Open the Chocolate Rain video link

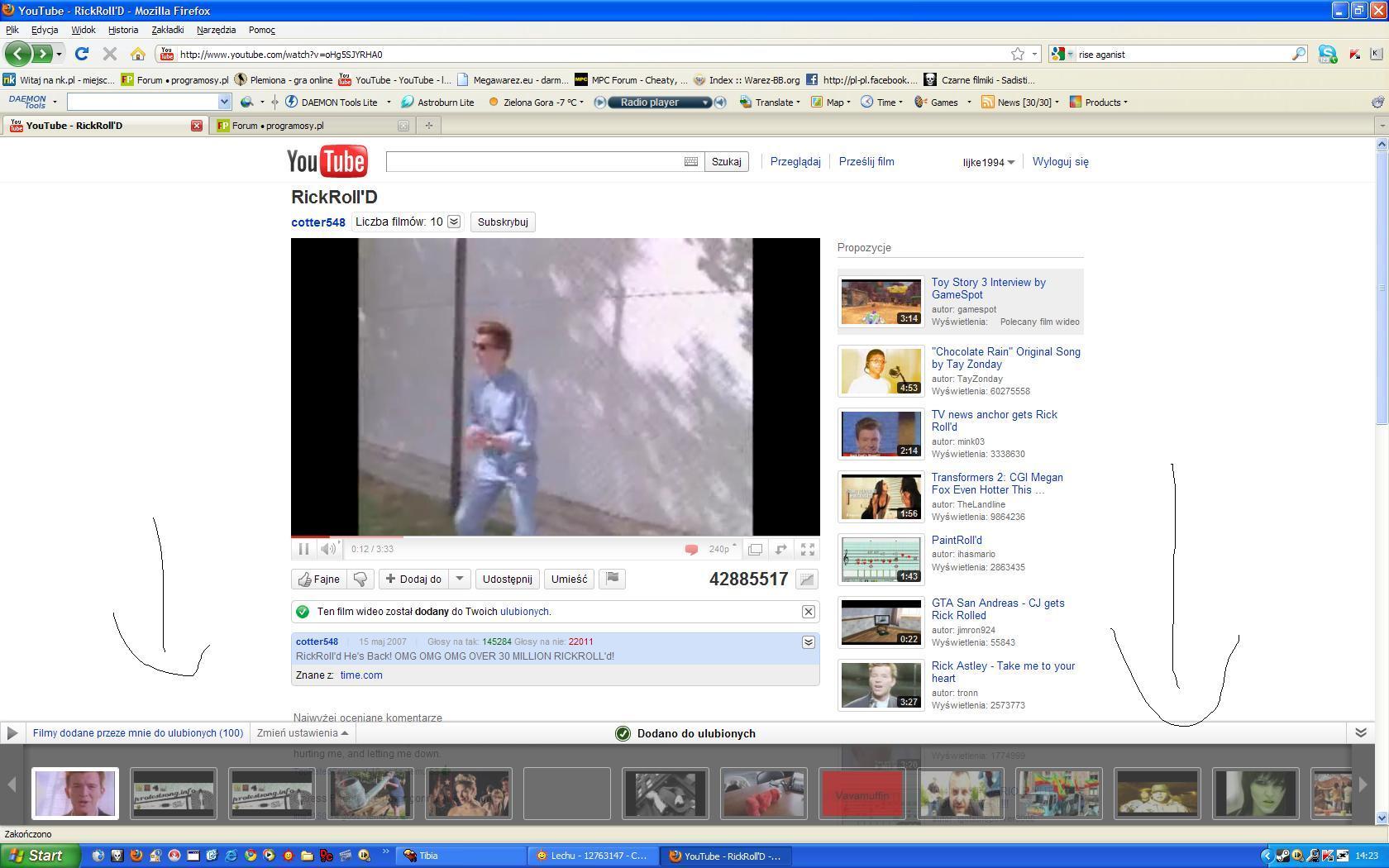click(x=1005, y=358)
